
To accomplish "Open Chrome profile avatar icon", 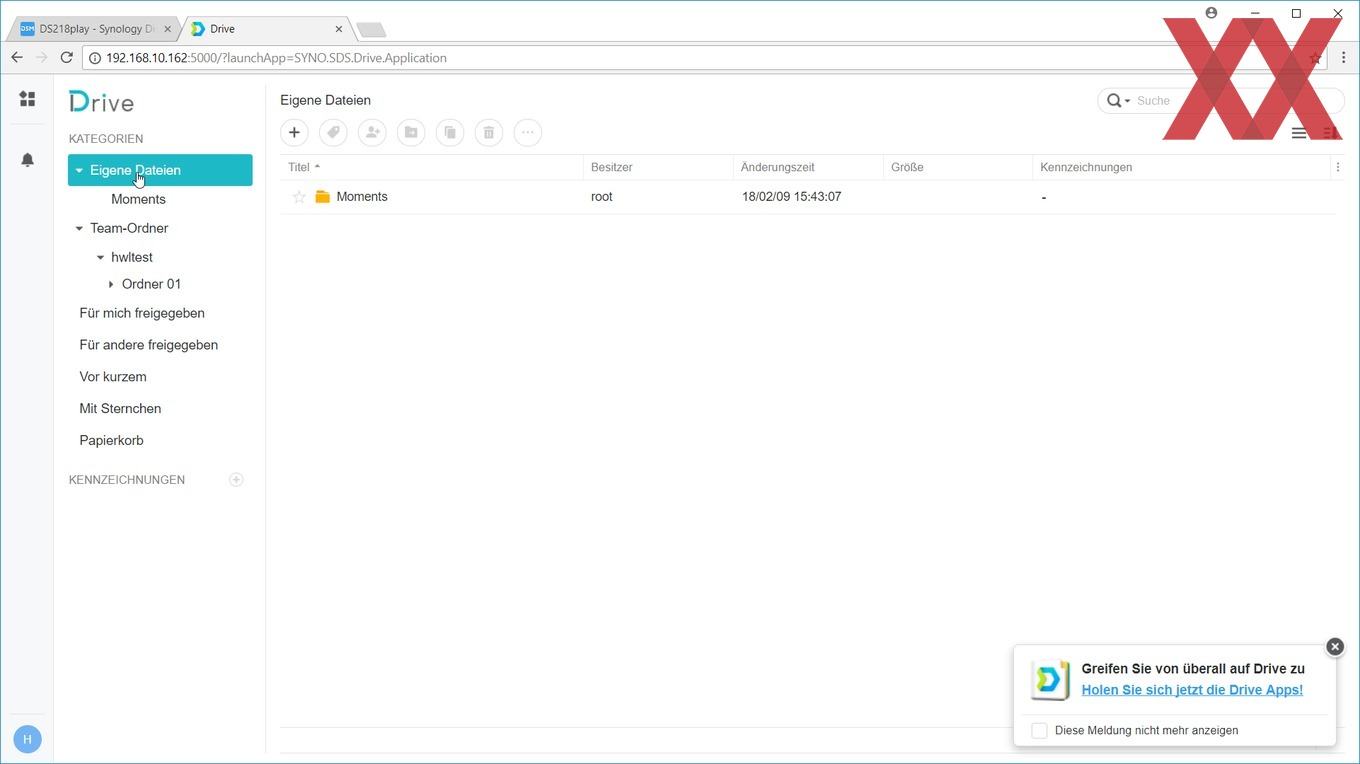I will tap(1211, 13).
